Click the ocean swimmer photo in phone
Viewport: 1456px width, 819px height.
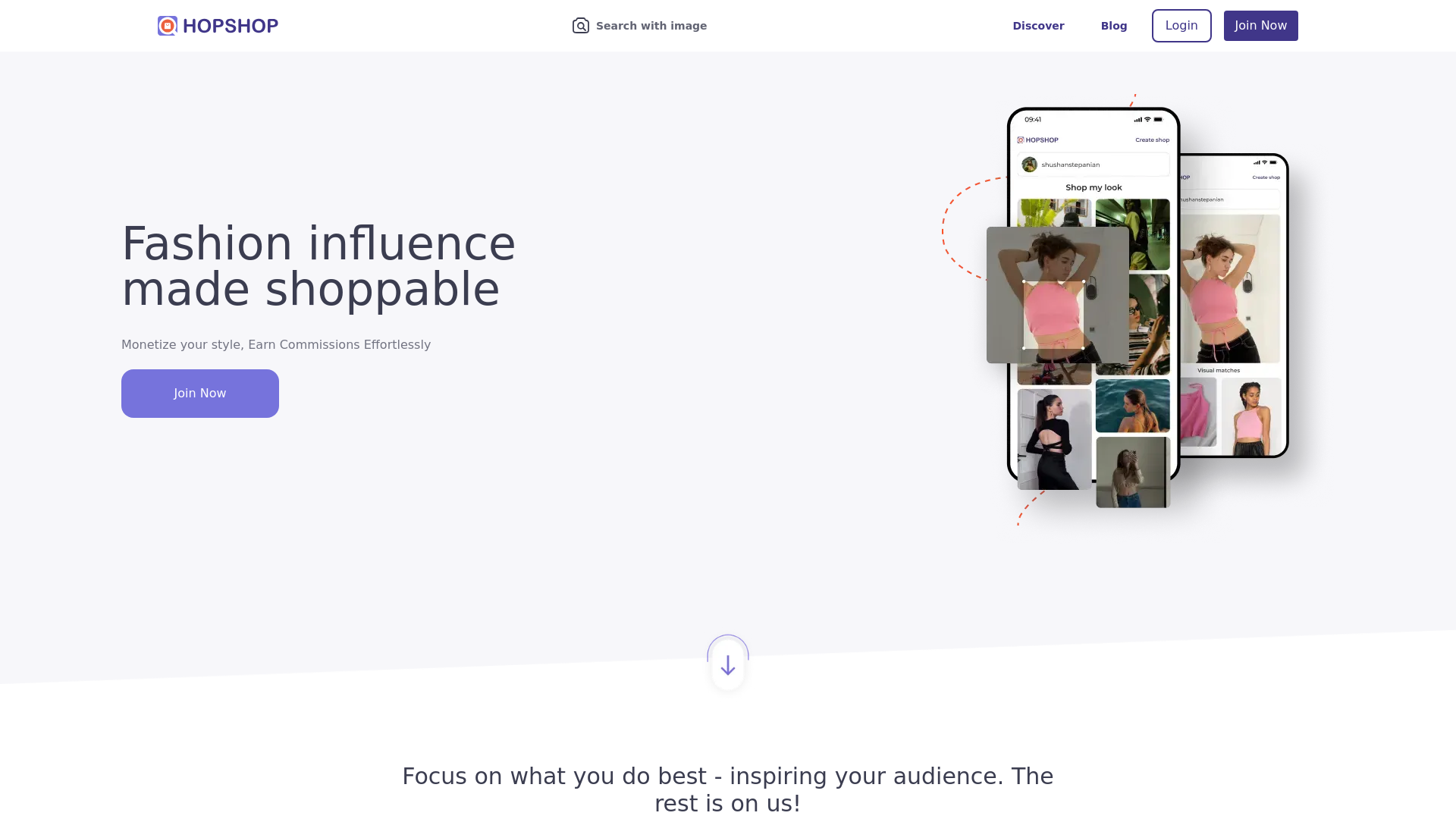[1133, 406]
